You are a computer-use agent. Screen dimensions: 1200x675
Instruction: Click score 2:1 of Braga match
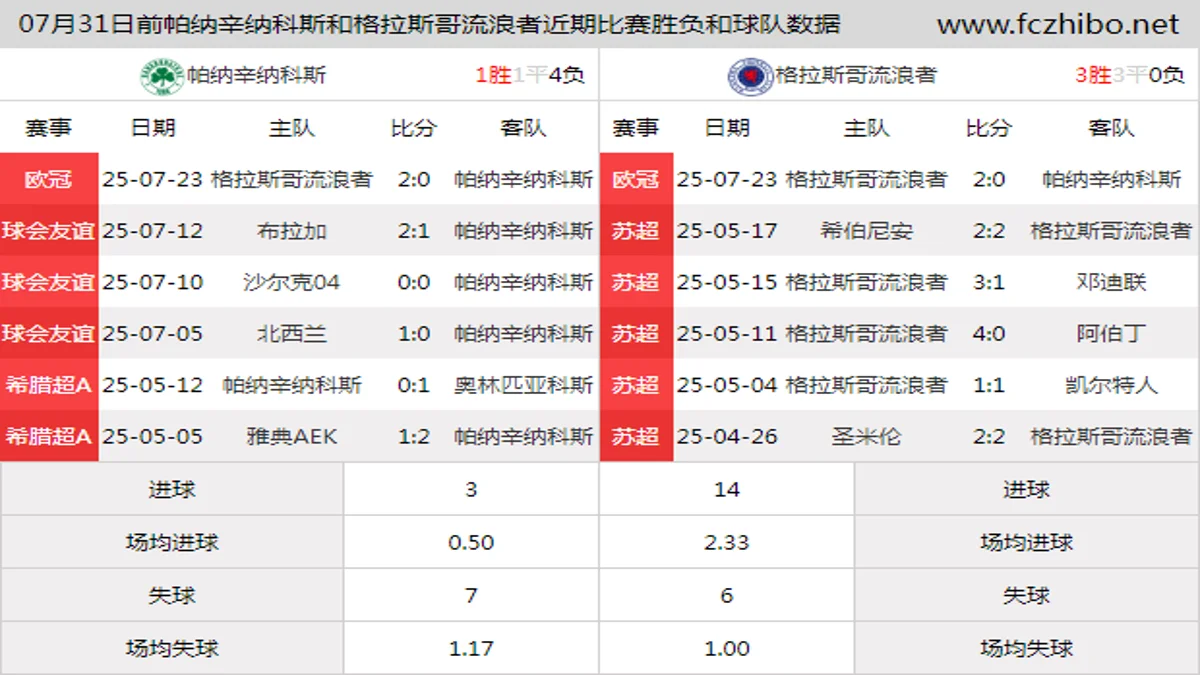tap(414, 231)
